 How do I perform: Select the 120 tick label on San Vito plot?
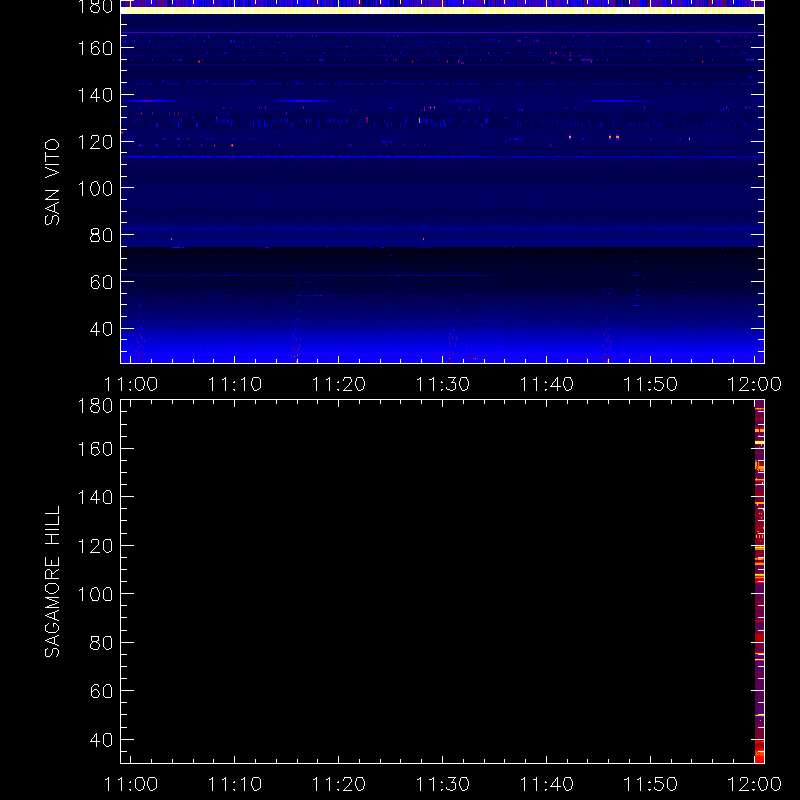pos(95,142)
